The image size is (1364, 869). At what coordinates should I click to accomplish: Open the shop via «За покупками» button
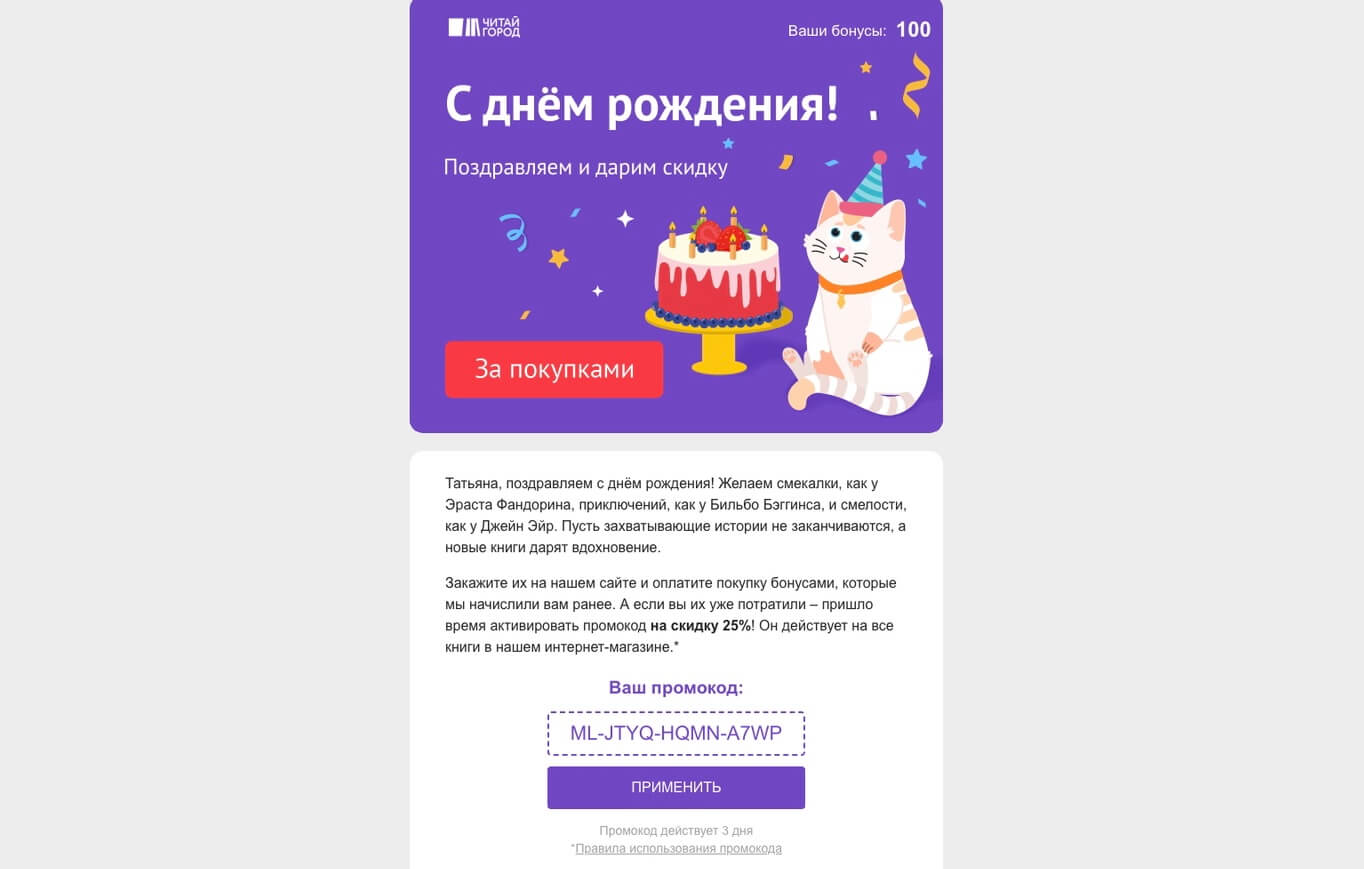(x=554, y=369)
